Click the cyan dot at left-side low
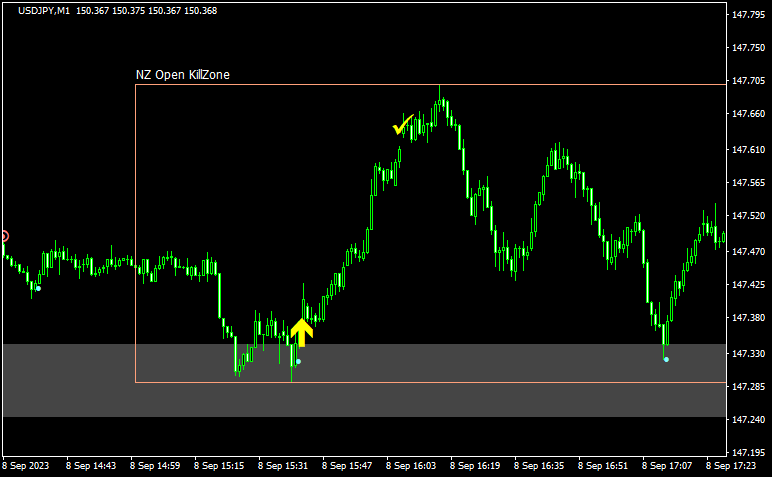 point(38,288)
